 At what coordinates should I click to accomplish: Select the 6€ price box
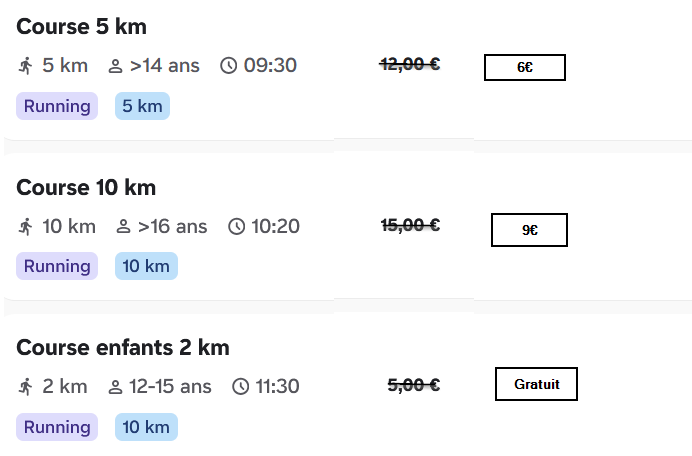pyautogui.click(x=525, y=68)
